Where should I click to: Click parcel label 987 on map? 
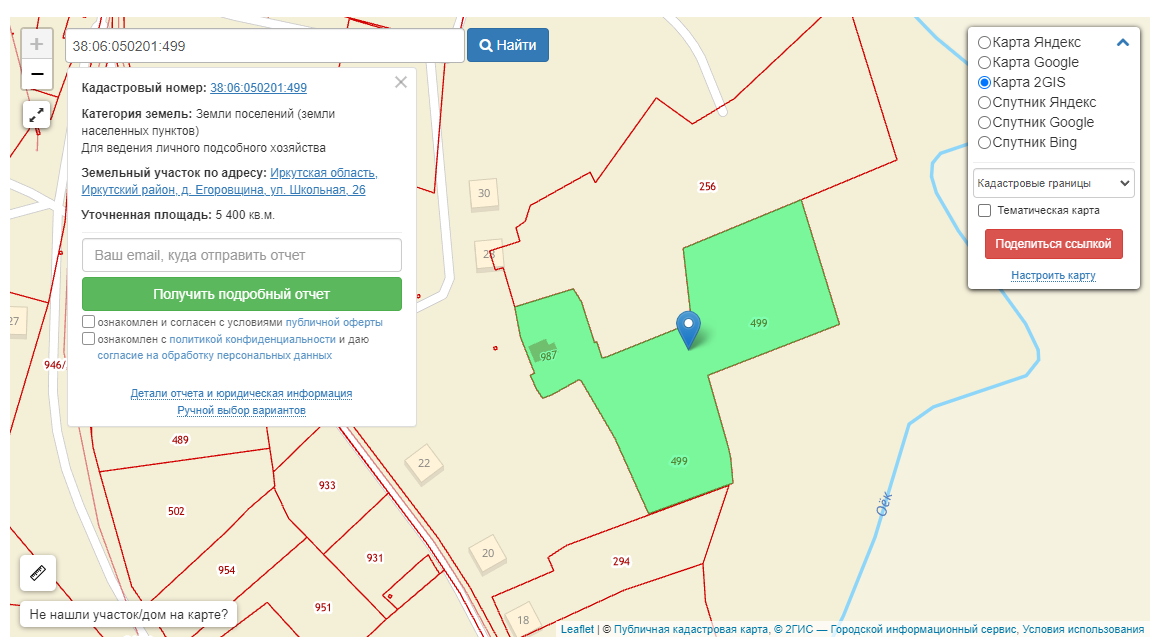pyautogui.click(x=549, y=356)
